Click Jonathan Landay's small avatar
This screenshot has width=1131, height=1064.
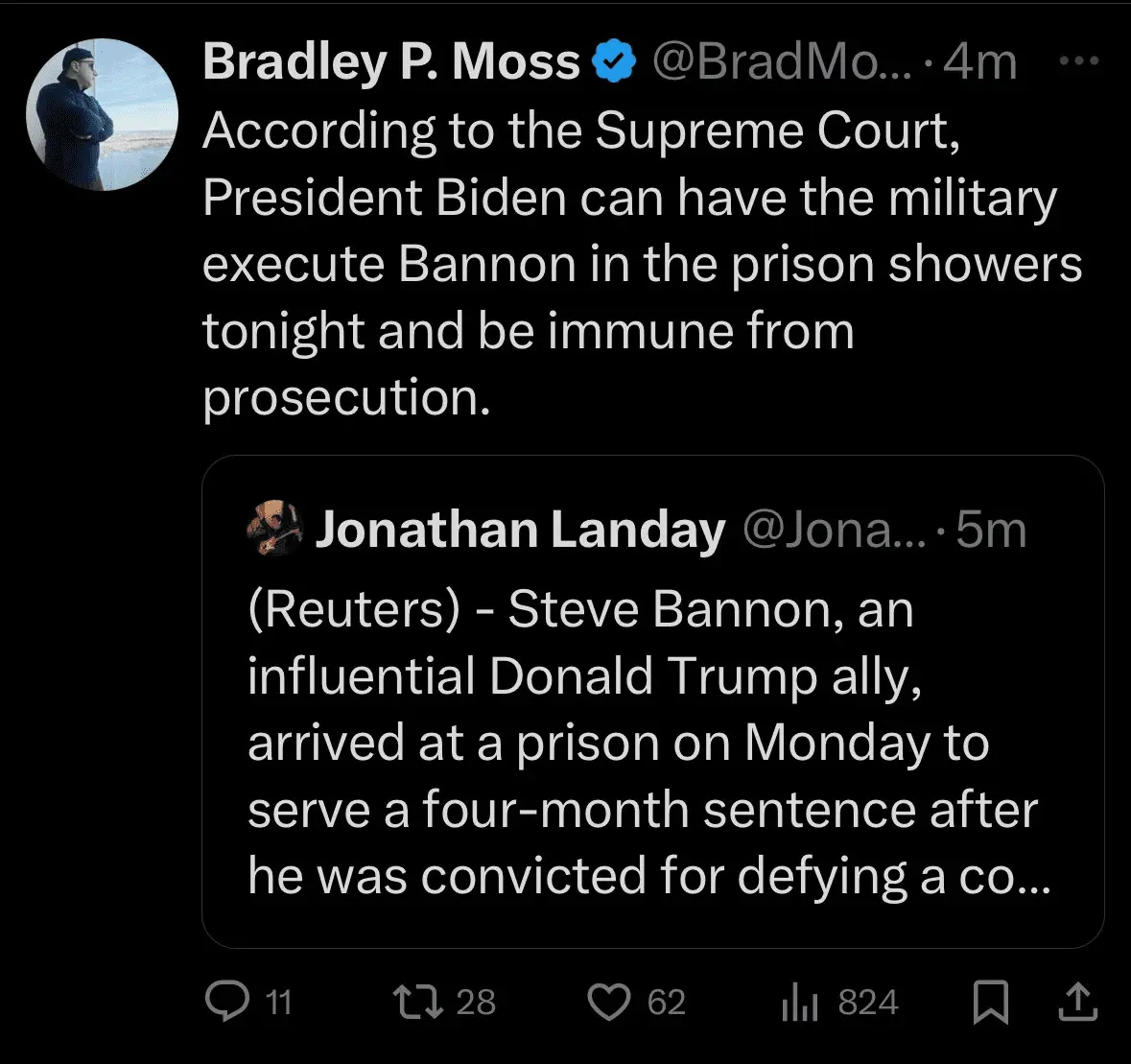274,529
